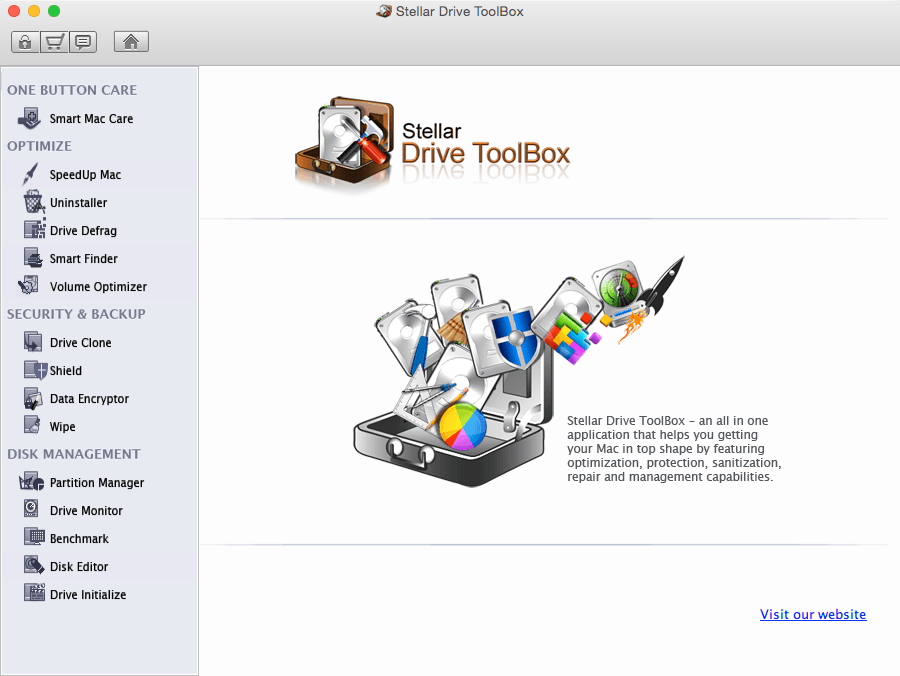Click the Drive Clone icon
900x676 pixels.
coord(33,342)
